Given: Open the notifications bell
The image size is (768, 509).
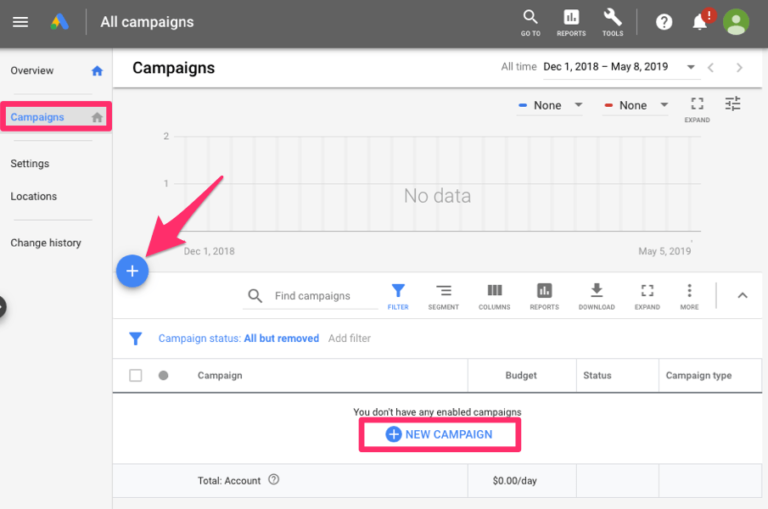Looking at the screenshot, I should (700, 22).
